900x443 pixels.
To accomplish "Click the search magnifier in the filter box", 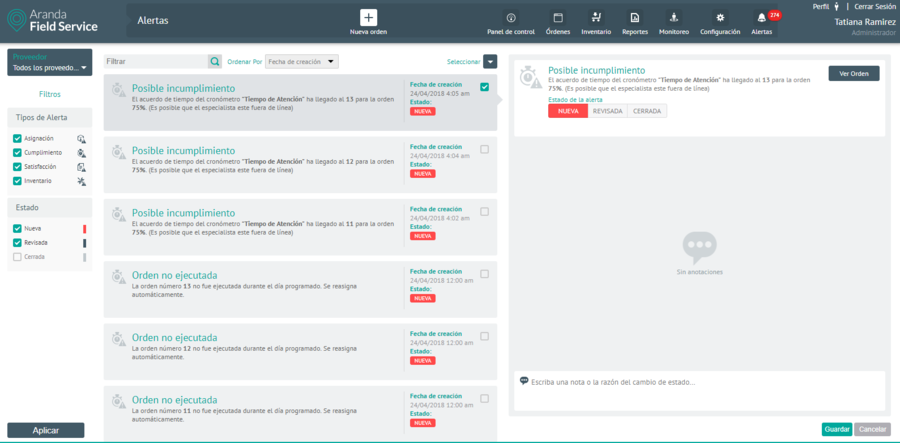I will 214,62.
